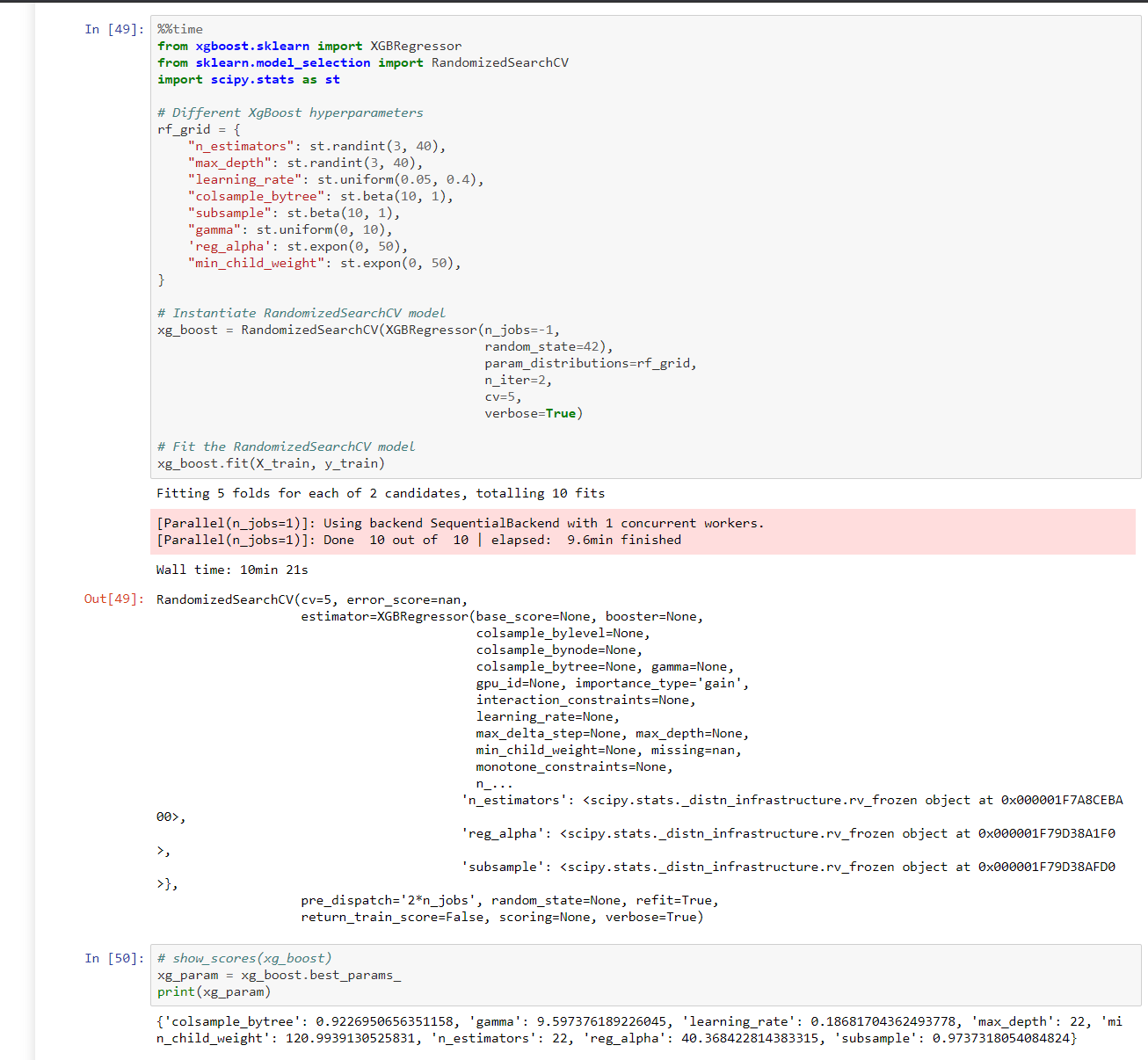Click the "max_depth" grid entry line
The image size is (1148, 1060).
pyautogui.click(x=305, y=163)
